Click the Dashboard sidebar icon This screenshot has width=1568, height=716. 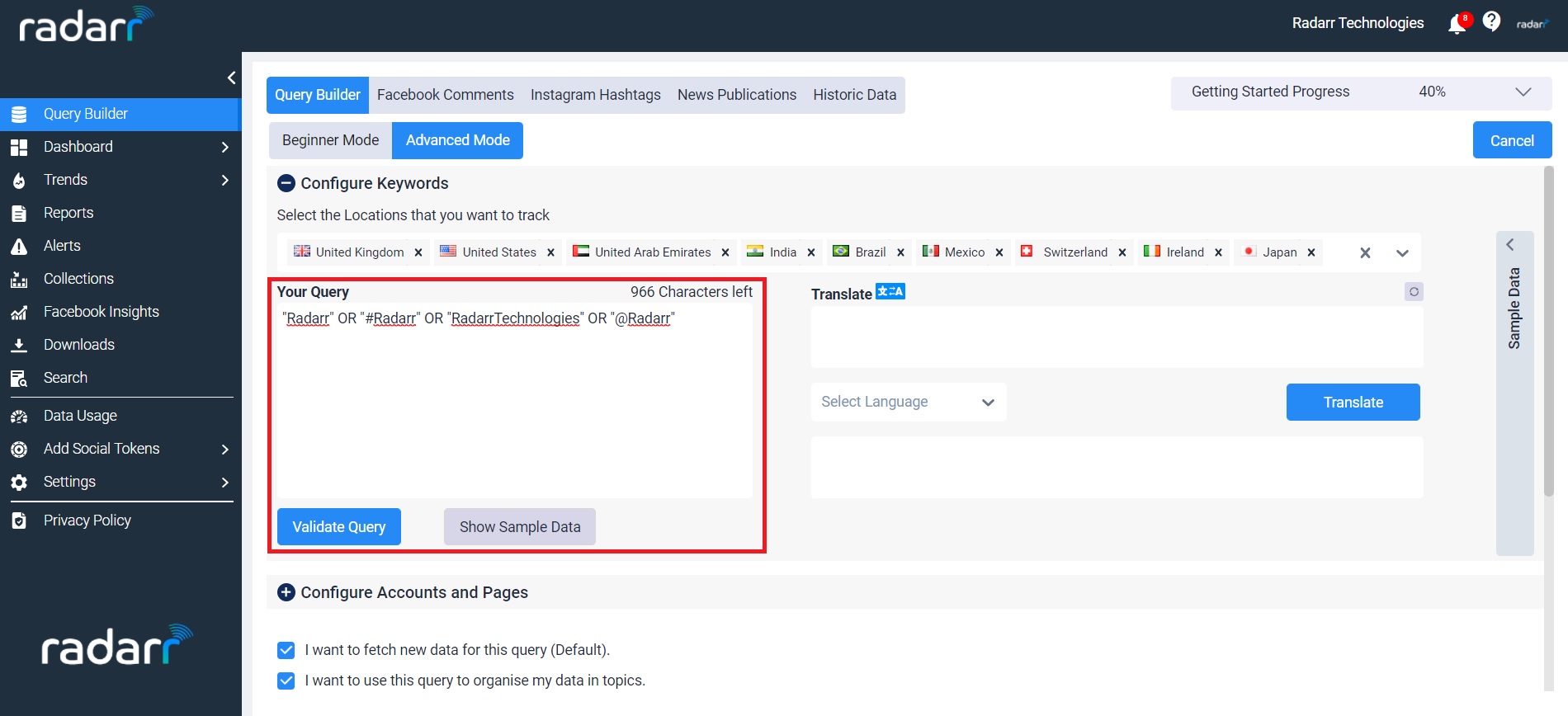19,148
